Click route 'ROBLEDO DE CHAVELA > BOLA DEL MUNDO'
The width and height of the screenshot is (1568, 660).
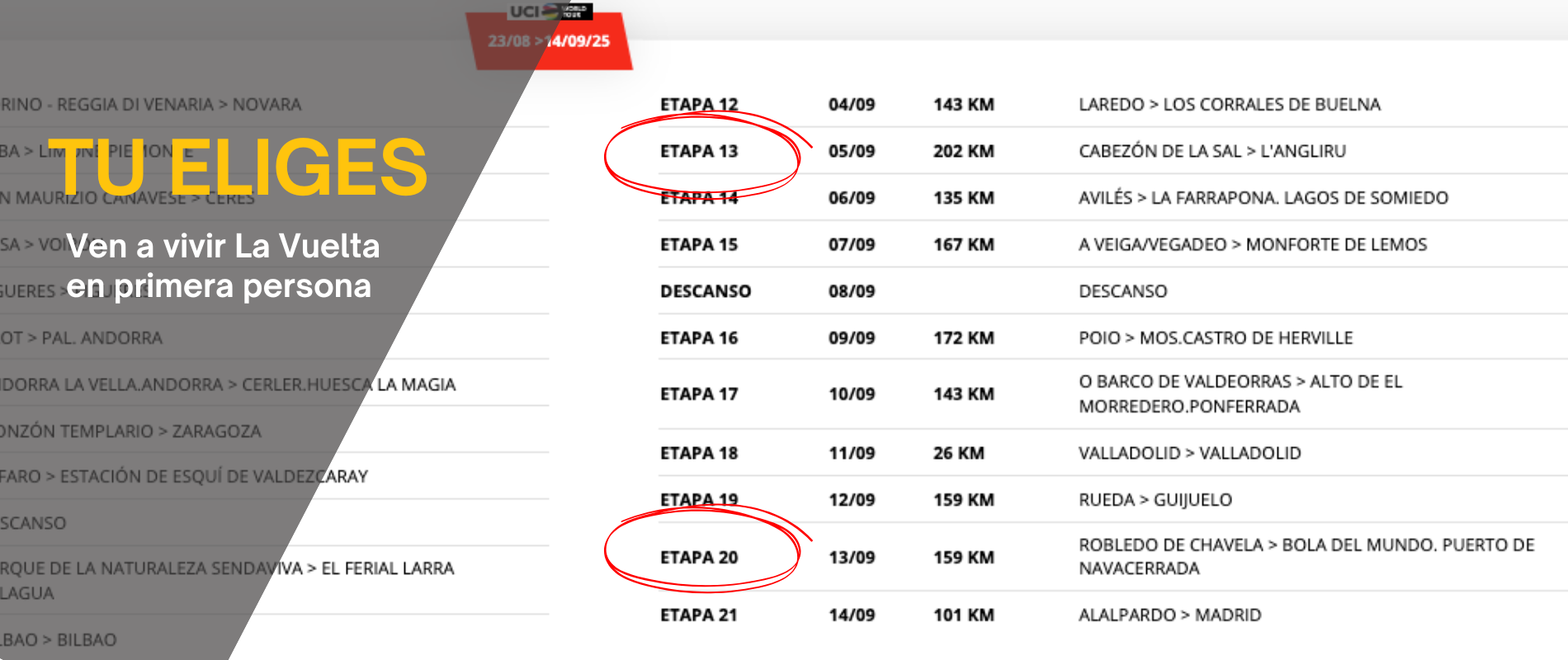pyautogui.click(x=1306, y=557)
